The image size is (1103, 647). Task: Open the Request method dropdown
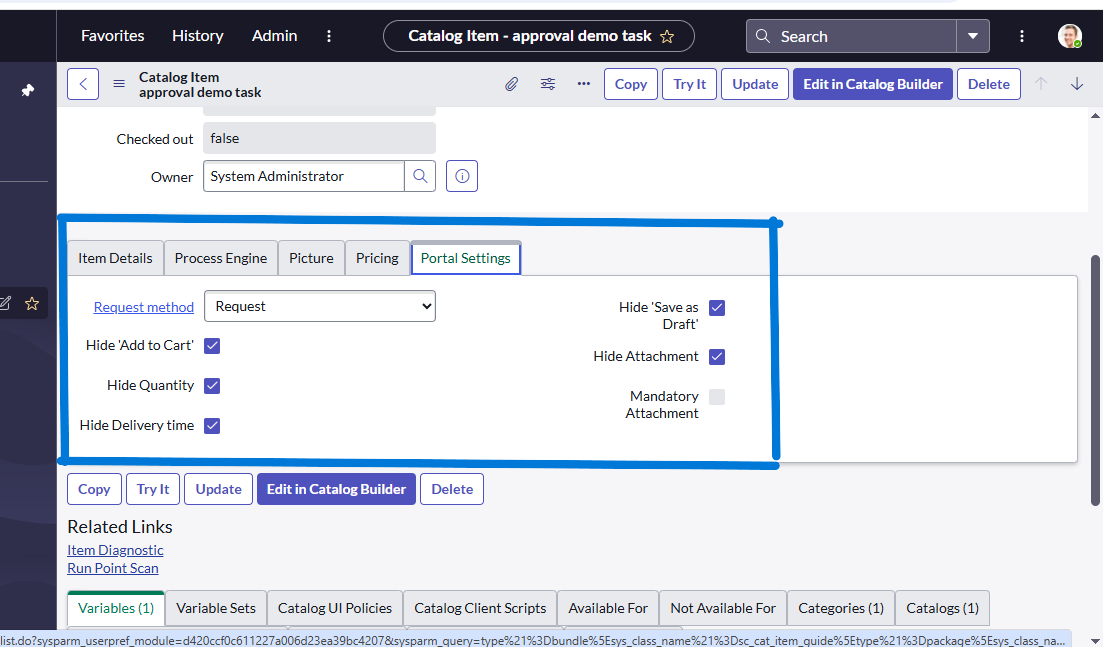click(320, 306)
